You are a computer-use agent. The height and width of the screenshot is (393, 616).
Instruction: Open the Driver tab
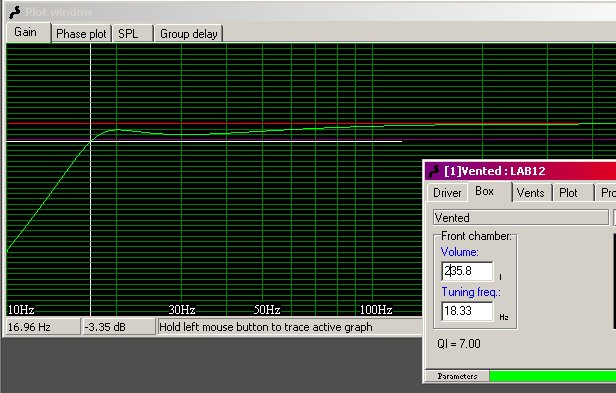[x=447, y=193]
